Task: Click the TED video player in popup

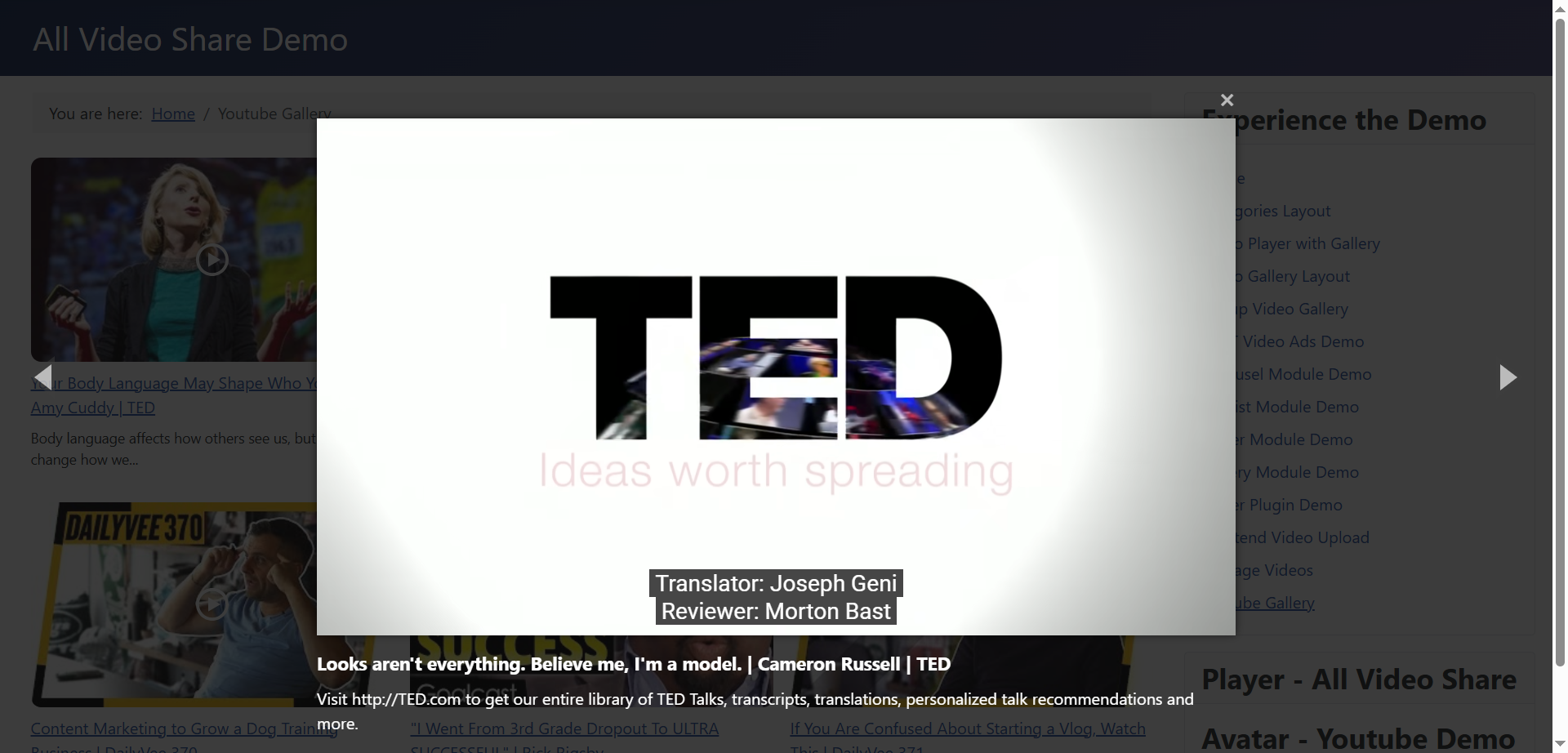Action: 776,376
